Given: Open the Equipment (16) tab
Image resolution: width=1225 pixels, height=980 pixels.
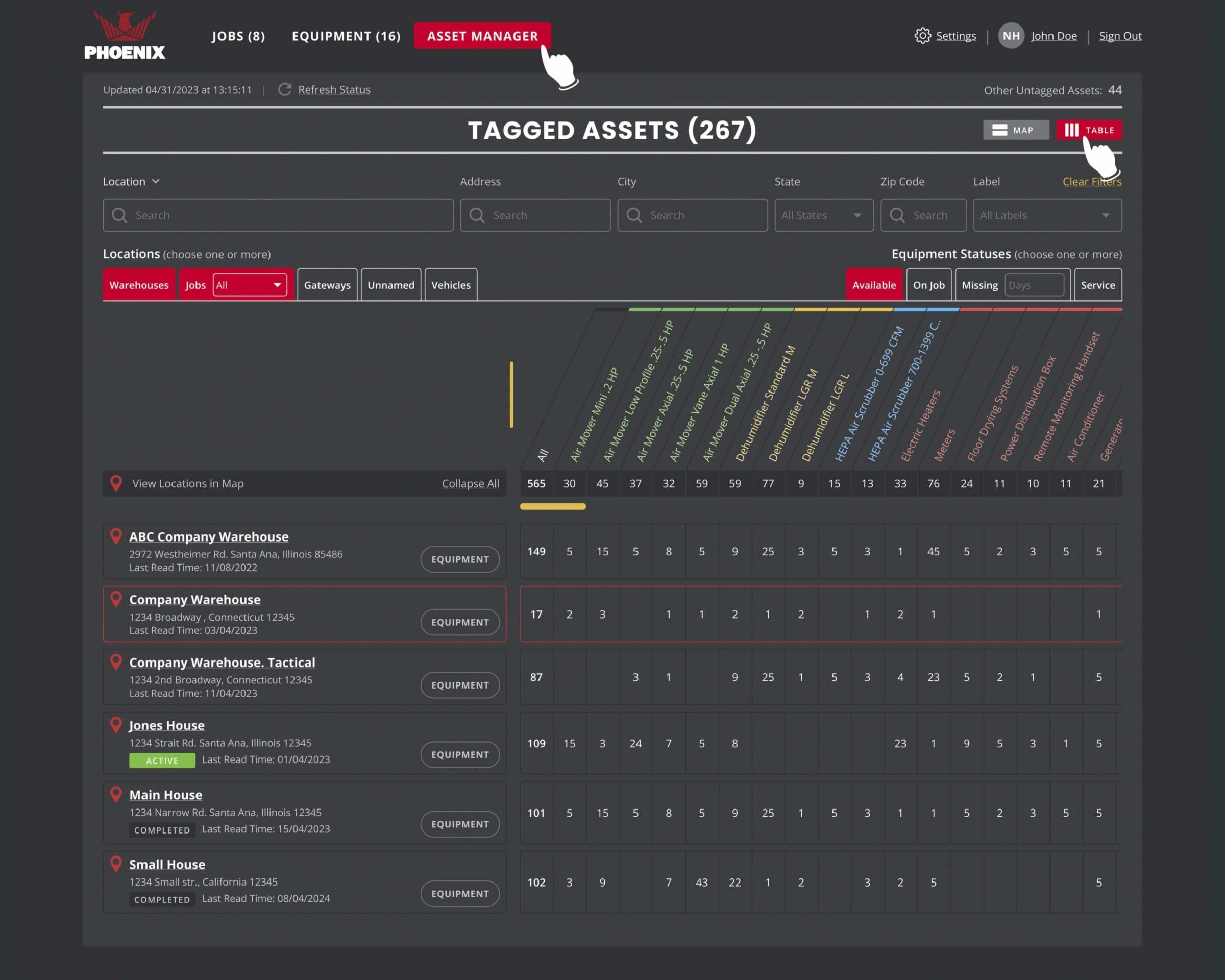Looking at the screenshot, I should point(346,36).
